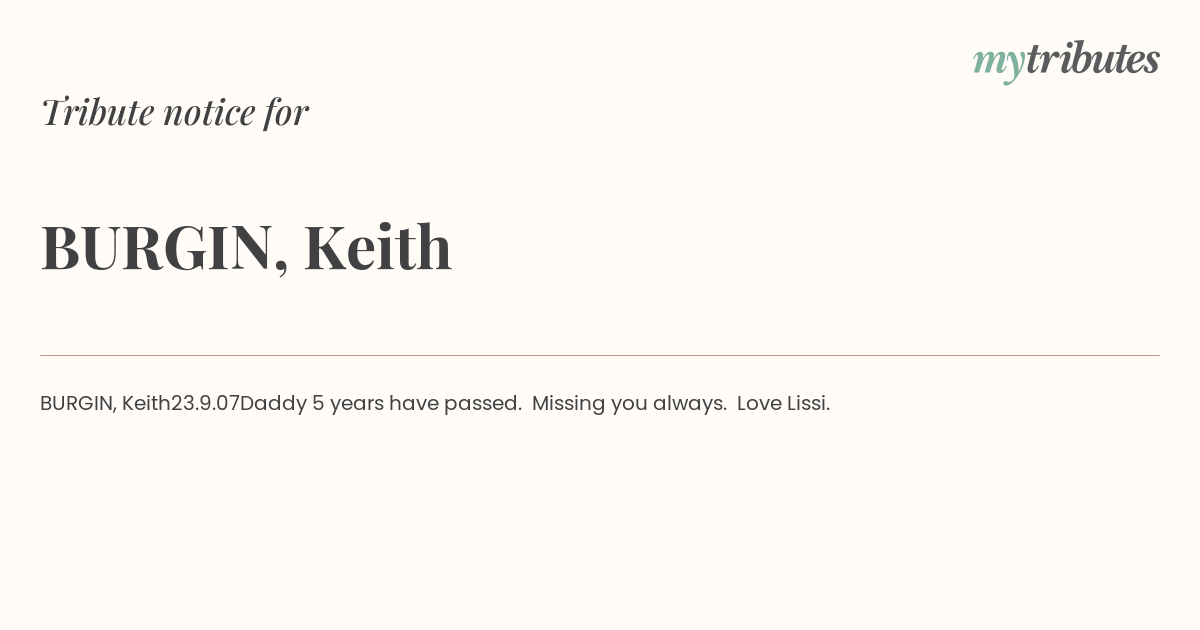The height and width of the screenshot is (630, 1200).
Task: Click the word "always" in the notice
Action: 687,404
